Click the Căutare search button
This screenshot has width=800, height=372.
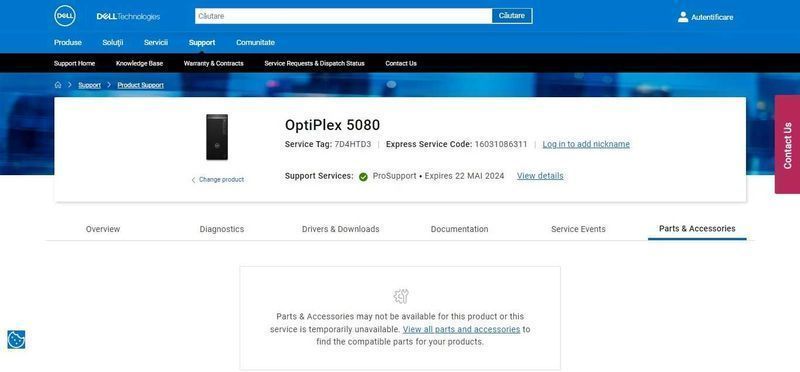(512, 16)
